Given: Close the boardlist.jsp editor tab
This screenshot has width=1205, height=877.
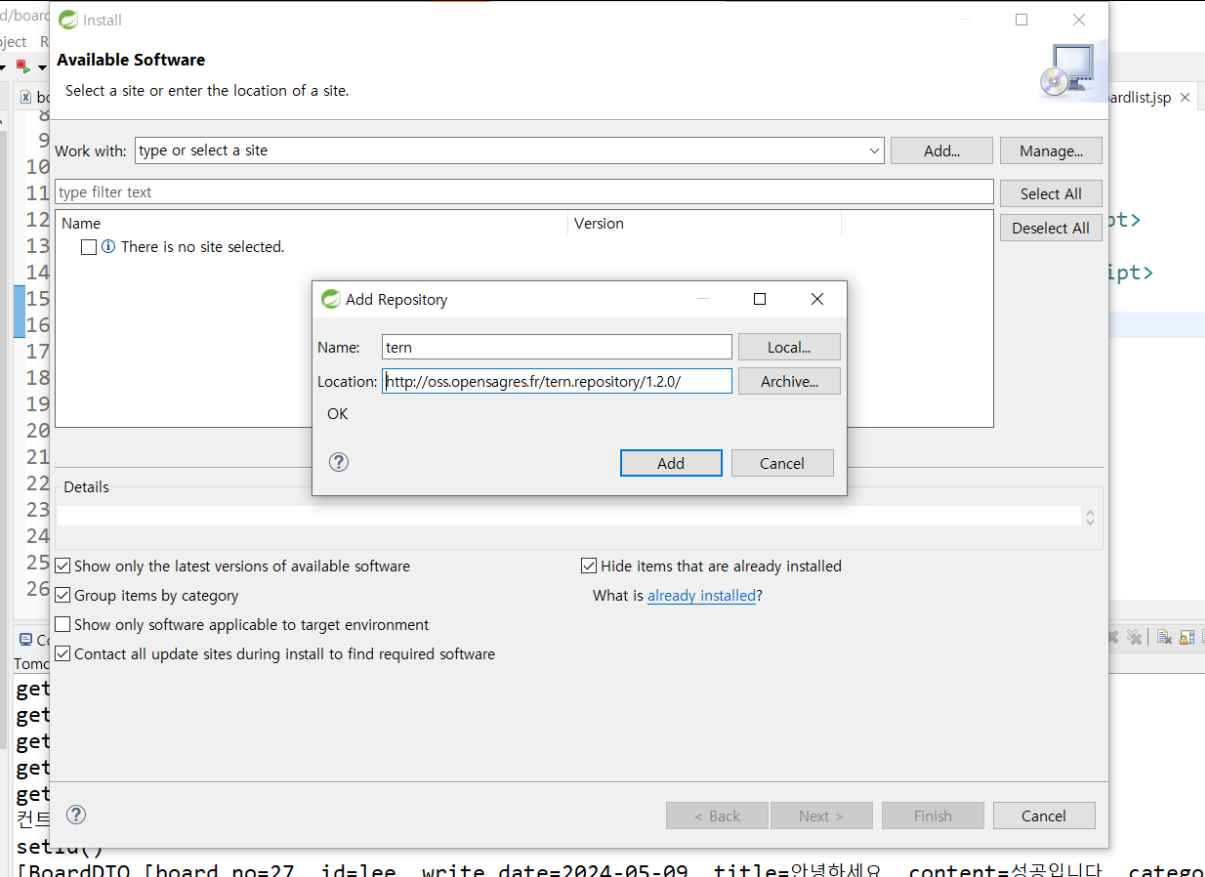Looking at the screenshot, I should click(x=1185, y=97).
